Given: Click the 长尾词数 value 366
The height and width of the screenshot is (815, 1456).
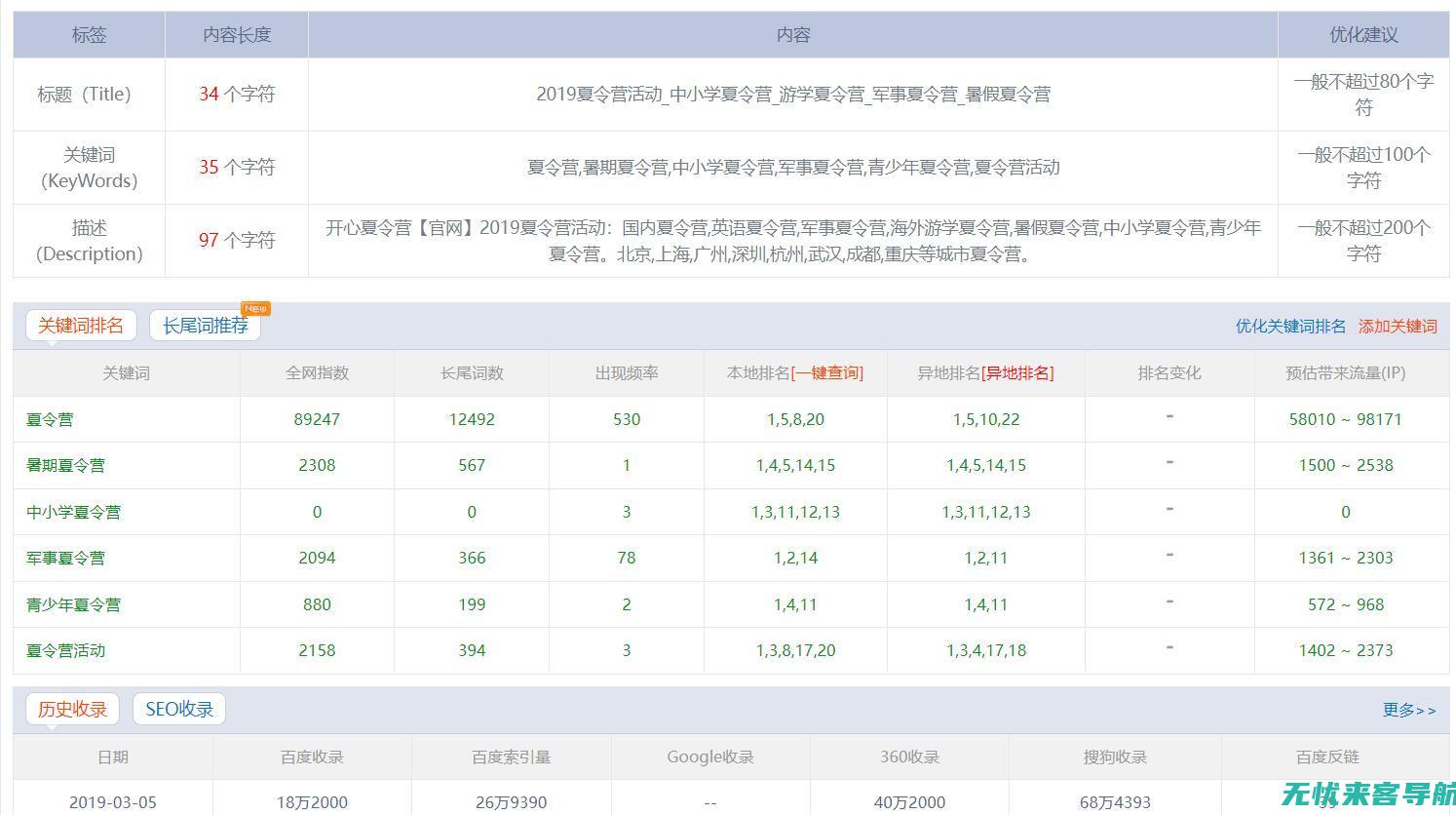Looking at the screenshot, I should 472,559.
